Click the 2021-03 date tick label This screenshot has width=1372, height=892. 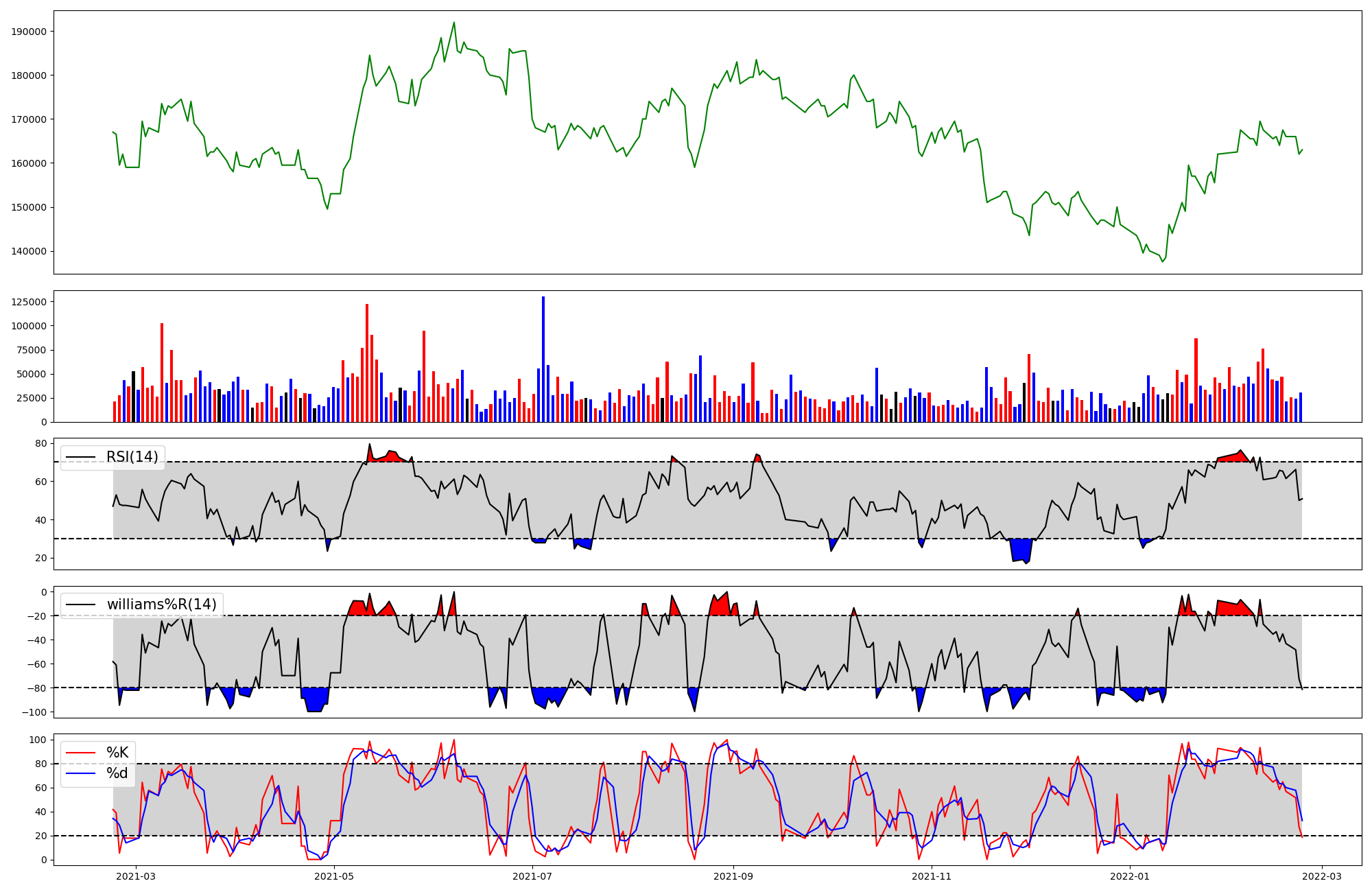click(136, 876)
